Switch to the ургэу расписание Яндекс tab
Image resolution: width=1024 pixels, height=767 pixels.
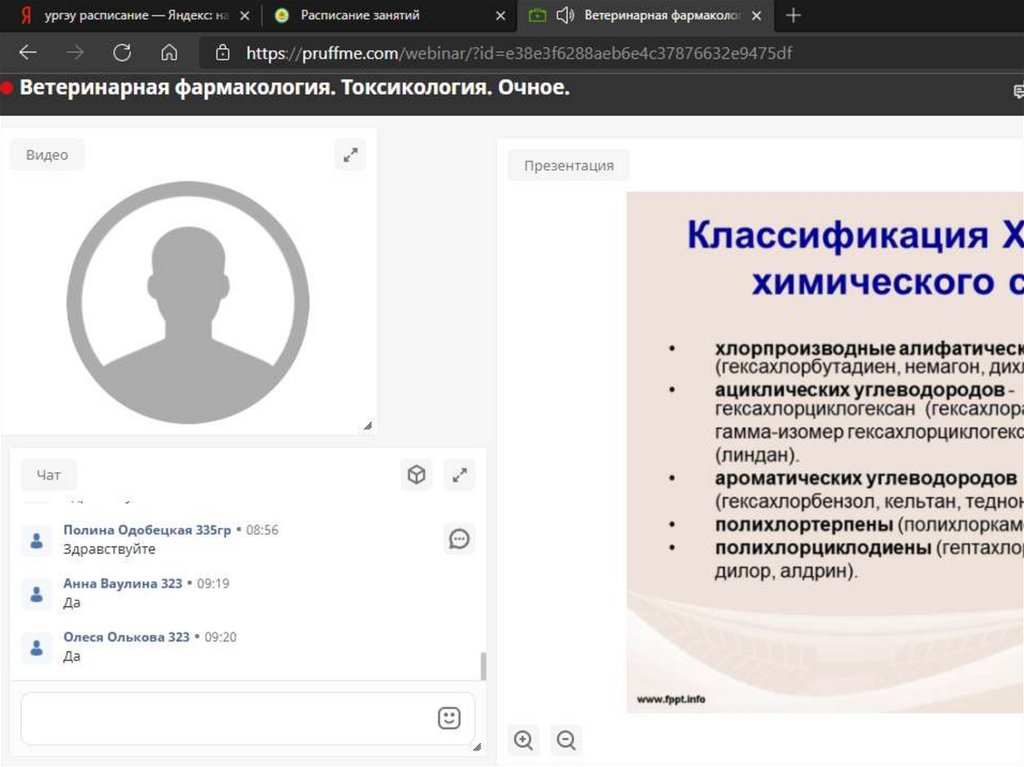click(x=130, y=15)
